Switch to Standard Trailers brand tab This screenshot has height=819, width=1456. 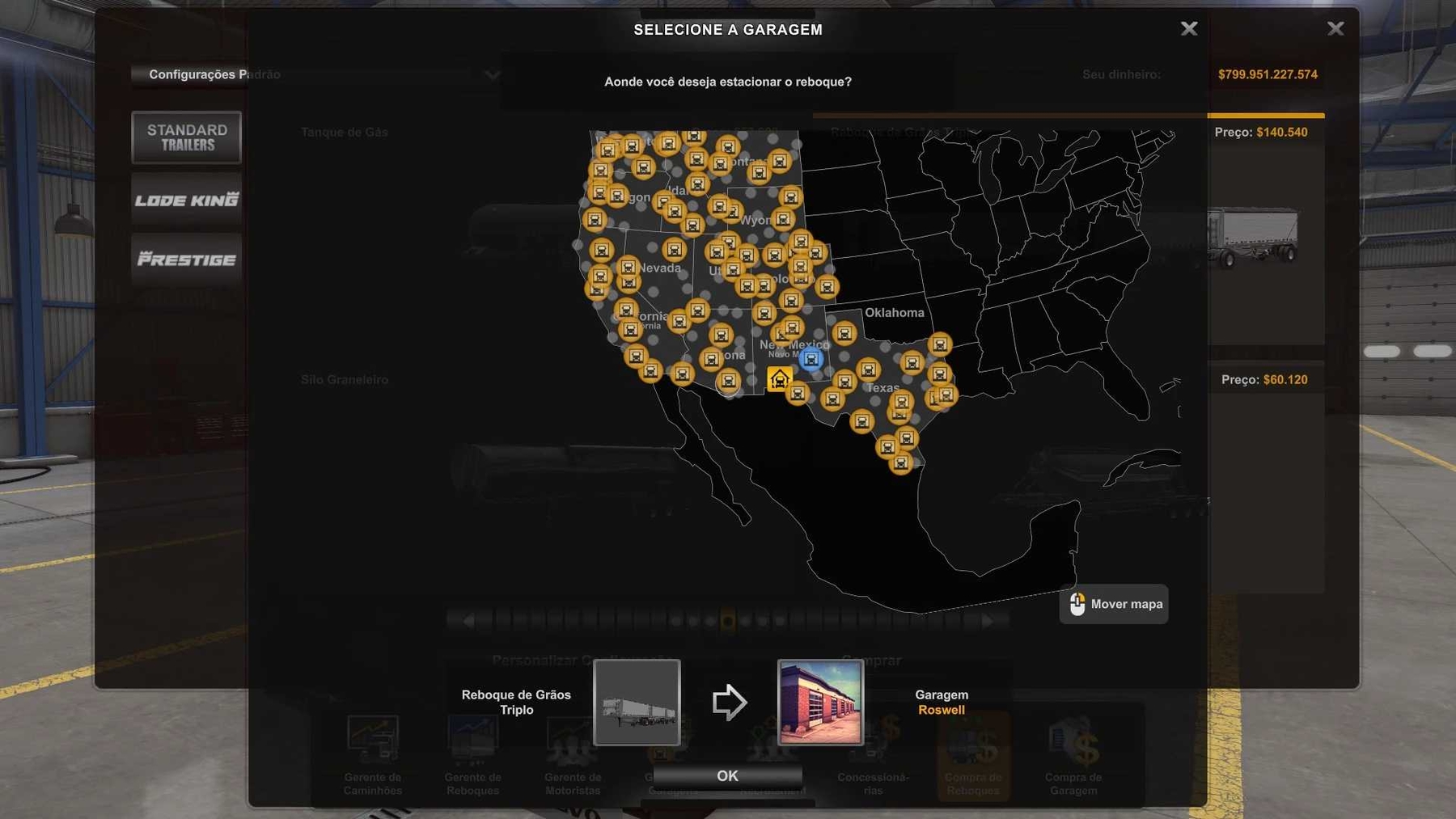click(x=187, y=137)
